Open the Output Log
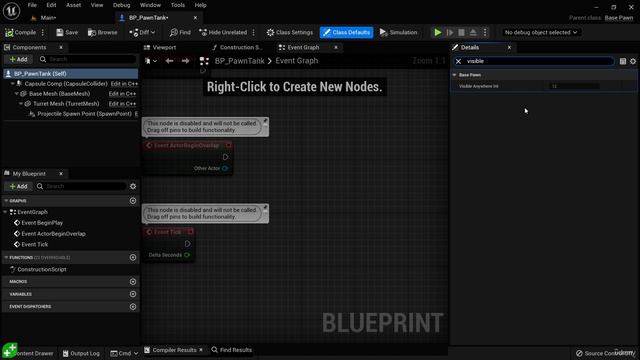 click(81, 353)
